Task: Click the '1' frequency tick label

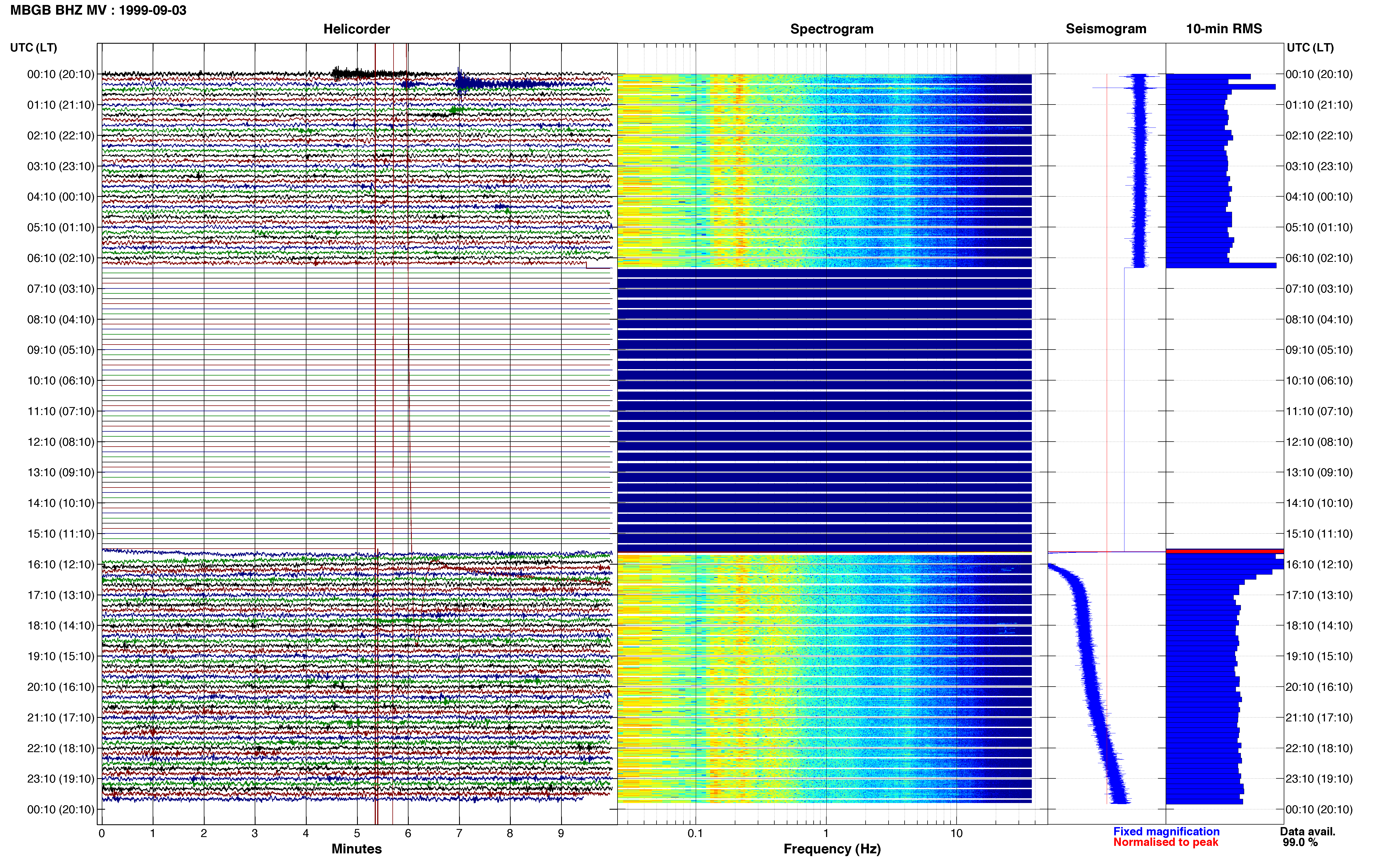Action: click(826, 833)
